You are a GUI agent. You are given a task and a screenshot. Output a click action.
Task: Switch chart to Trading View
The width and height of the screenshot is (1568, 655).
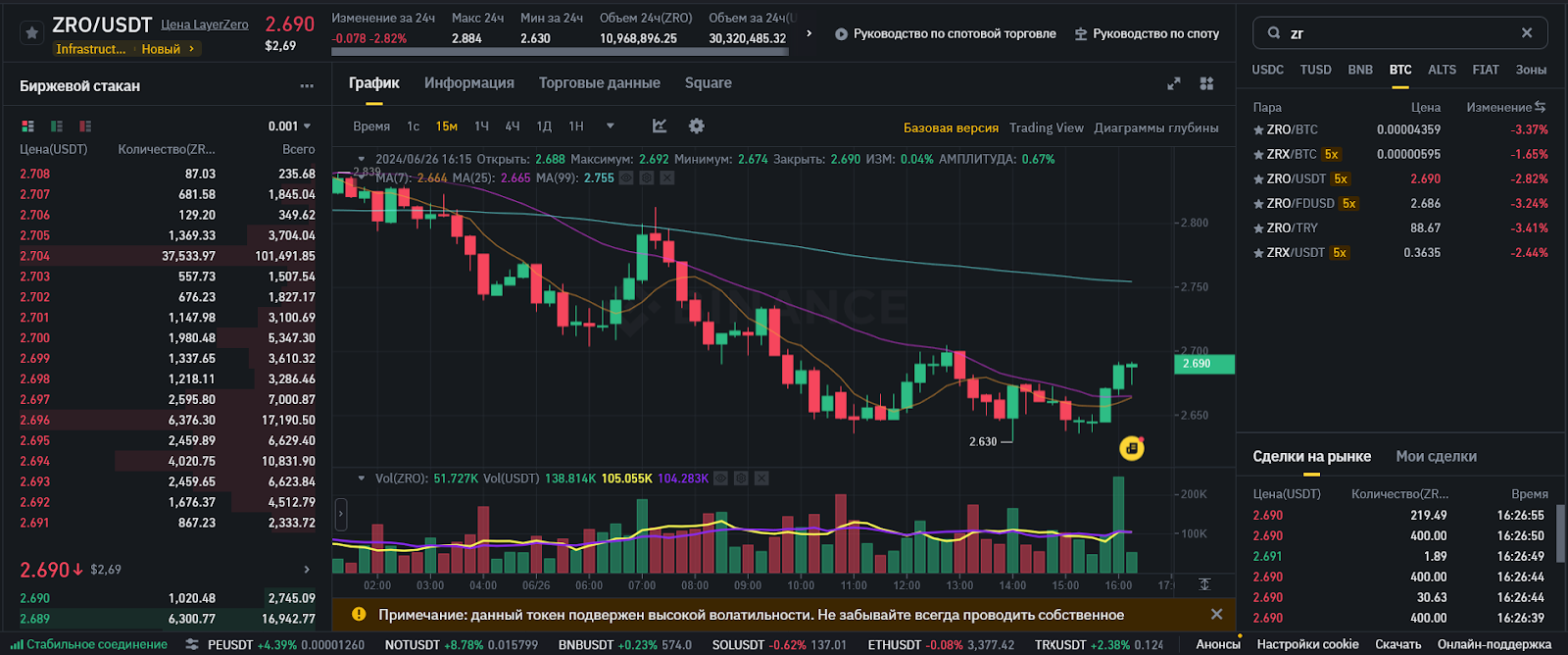(1047, 127)
